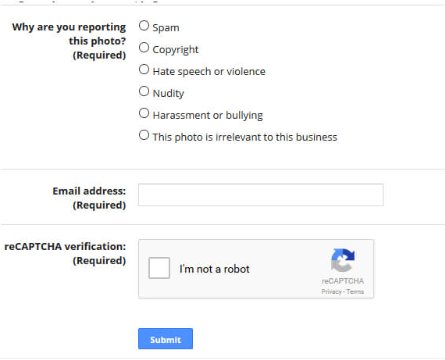
Task: Click the Copyright label text
Action: pyautogui.click(x=175, y=50)
